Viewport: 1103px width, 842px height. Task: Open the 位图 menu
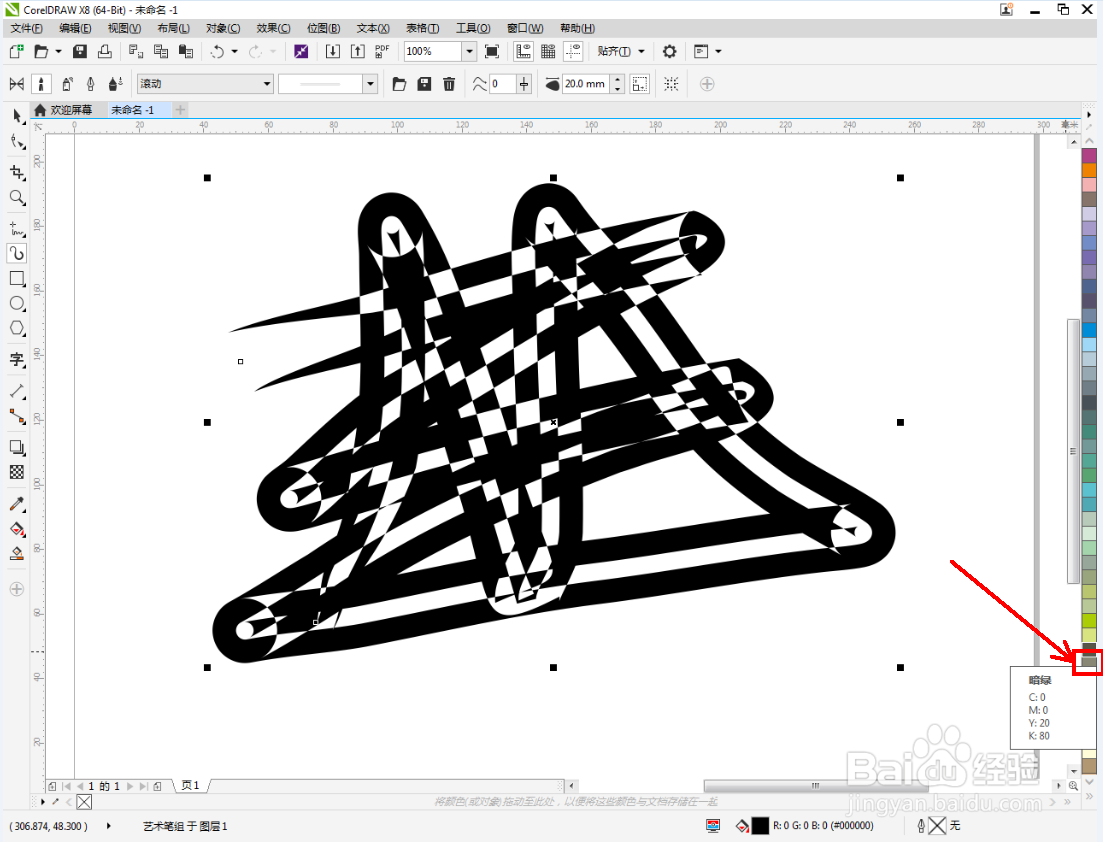coord(324,28)
